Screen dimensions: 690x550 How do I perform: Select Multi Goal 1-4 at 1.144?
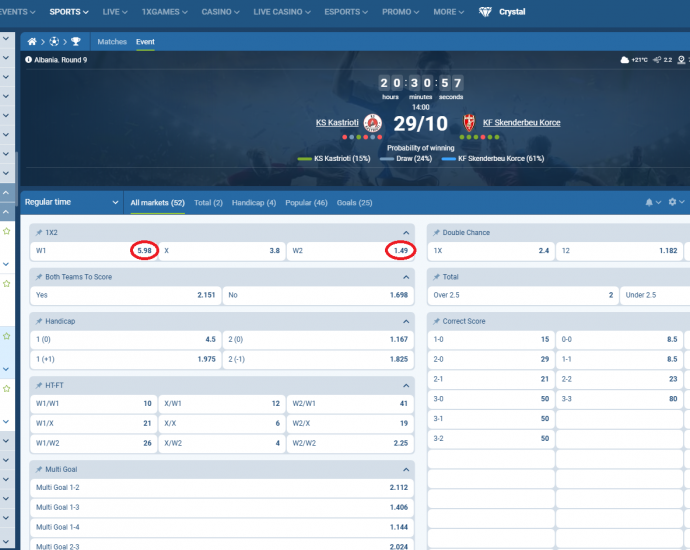point(222,527)
